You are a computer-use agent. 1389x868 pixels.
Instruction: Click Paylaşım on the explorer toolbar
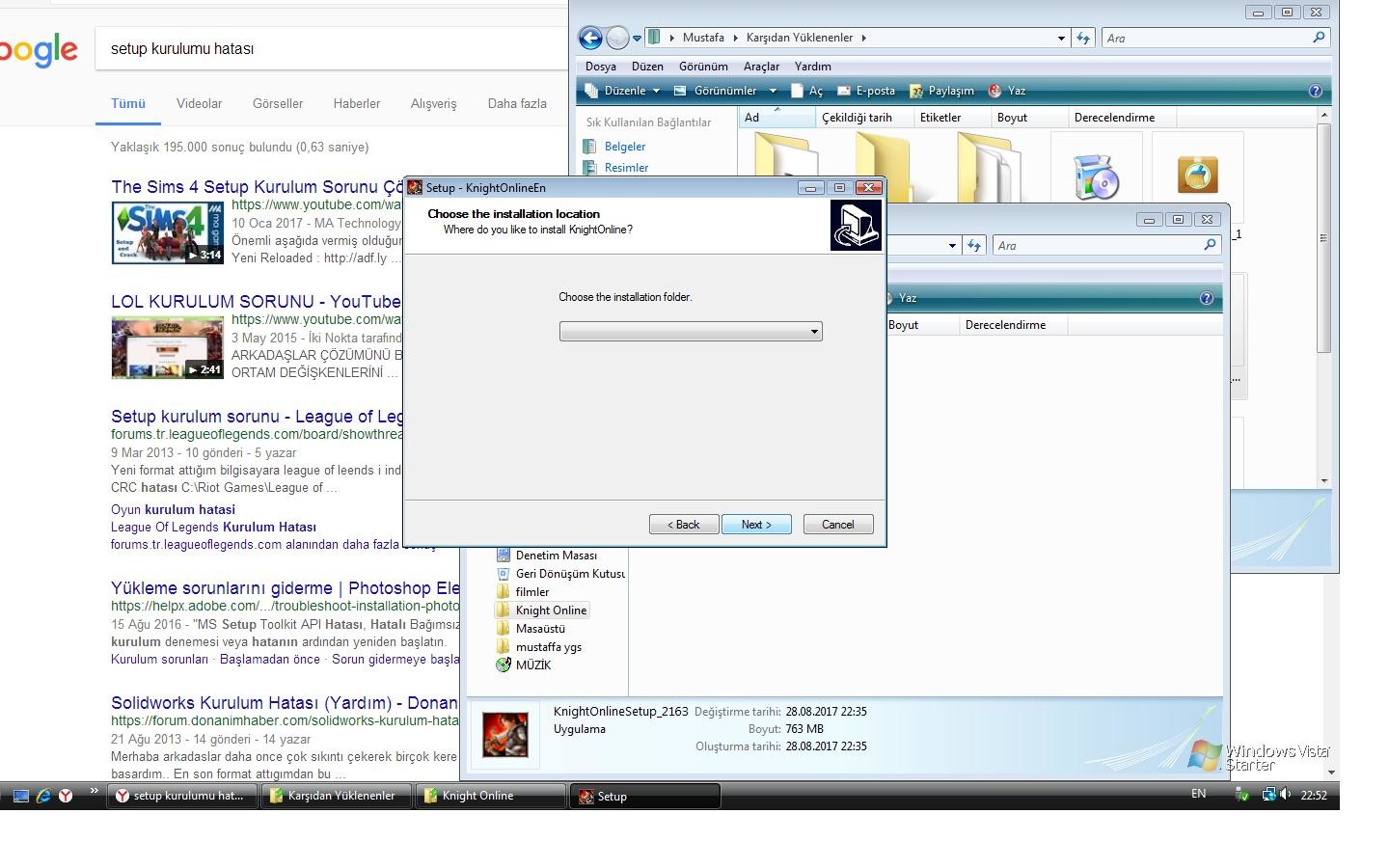click(x=941, y=91)
